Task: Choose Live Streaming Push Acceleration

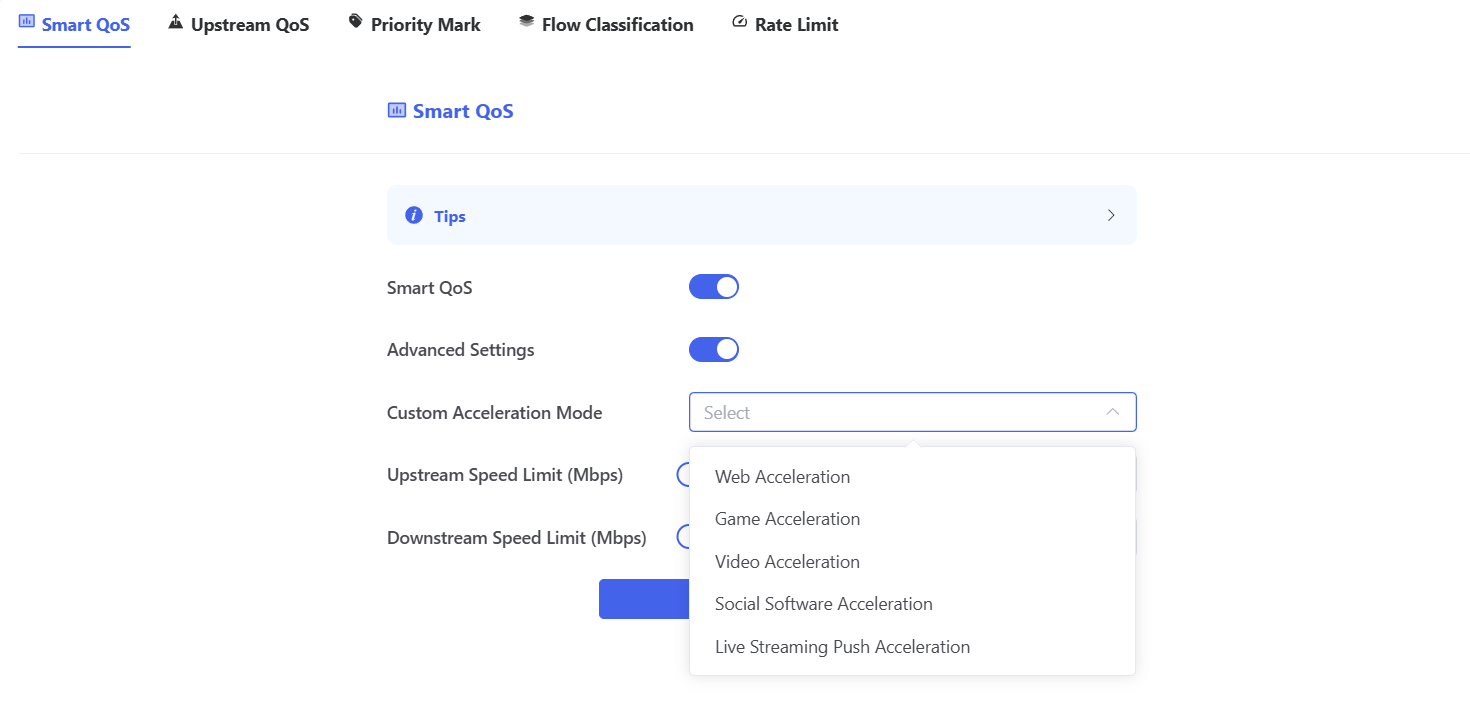Action: [x=912, y=647]
